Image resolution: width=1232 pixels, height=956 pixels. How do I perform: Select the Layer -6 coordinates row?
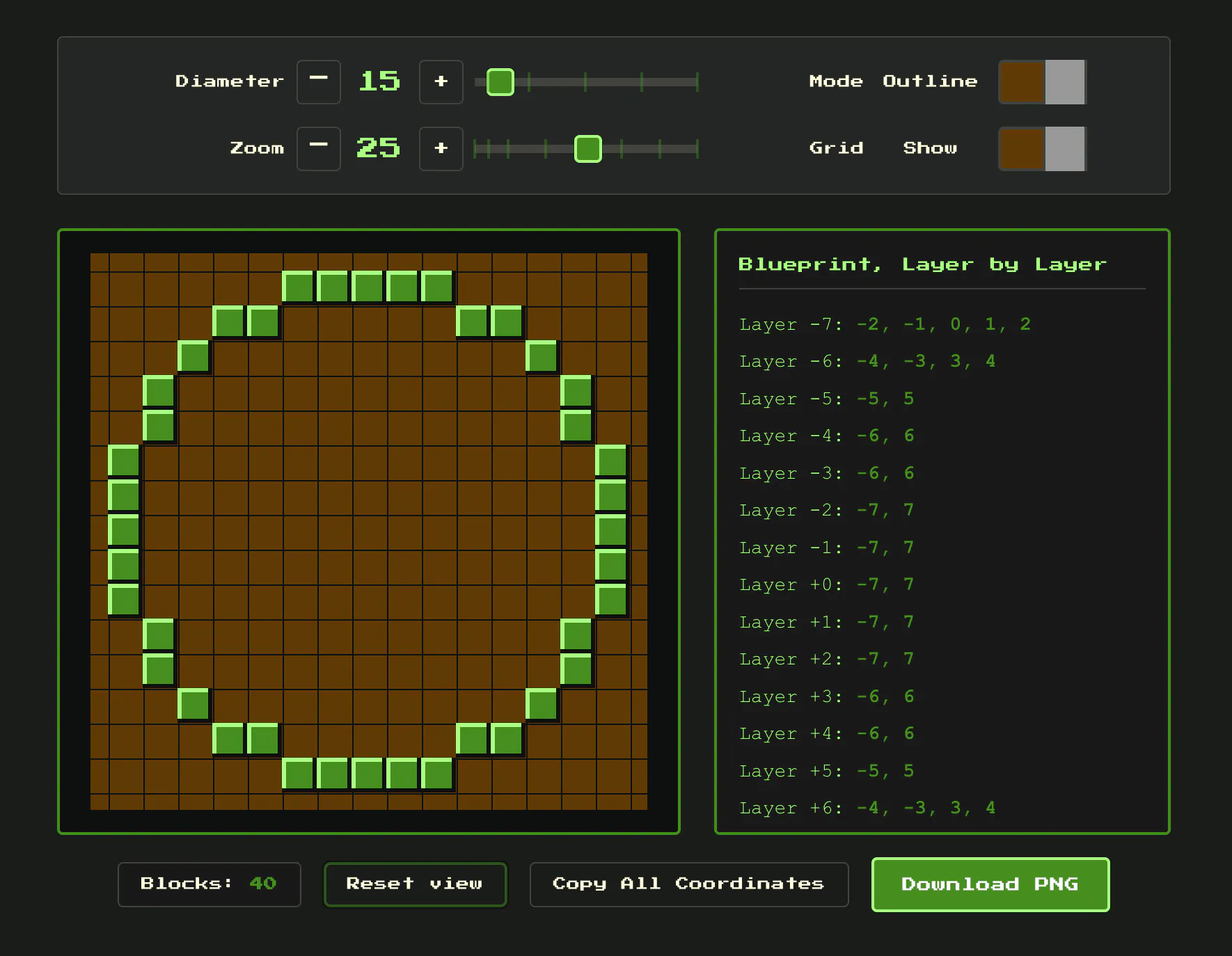942,362
